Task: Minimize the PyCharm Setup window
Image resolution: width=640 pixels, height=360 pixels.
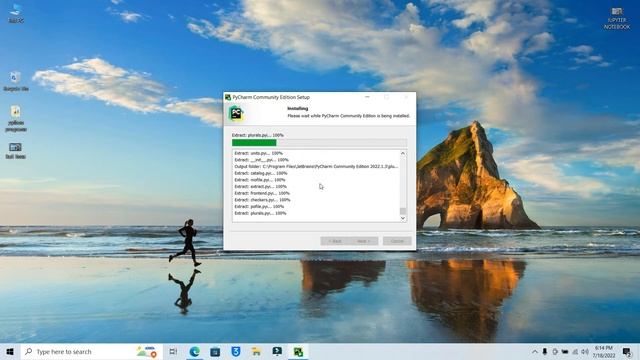Action: pyautogui.click(x=367, y=97)
